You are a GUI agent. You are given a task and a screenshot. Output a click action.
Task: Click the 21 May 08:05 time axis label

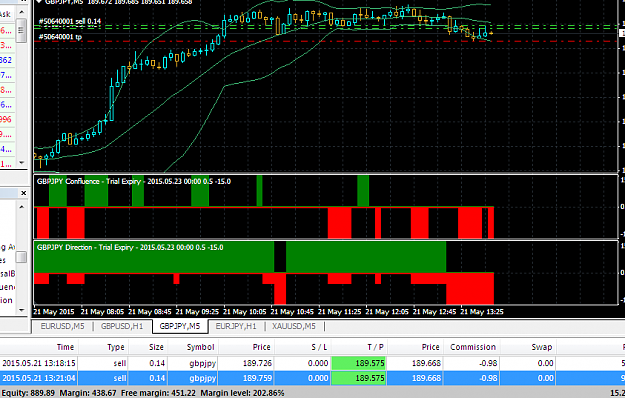(x=102, y=312)
